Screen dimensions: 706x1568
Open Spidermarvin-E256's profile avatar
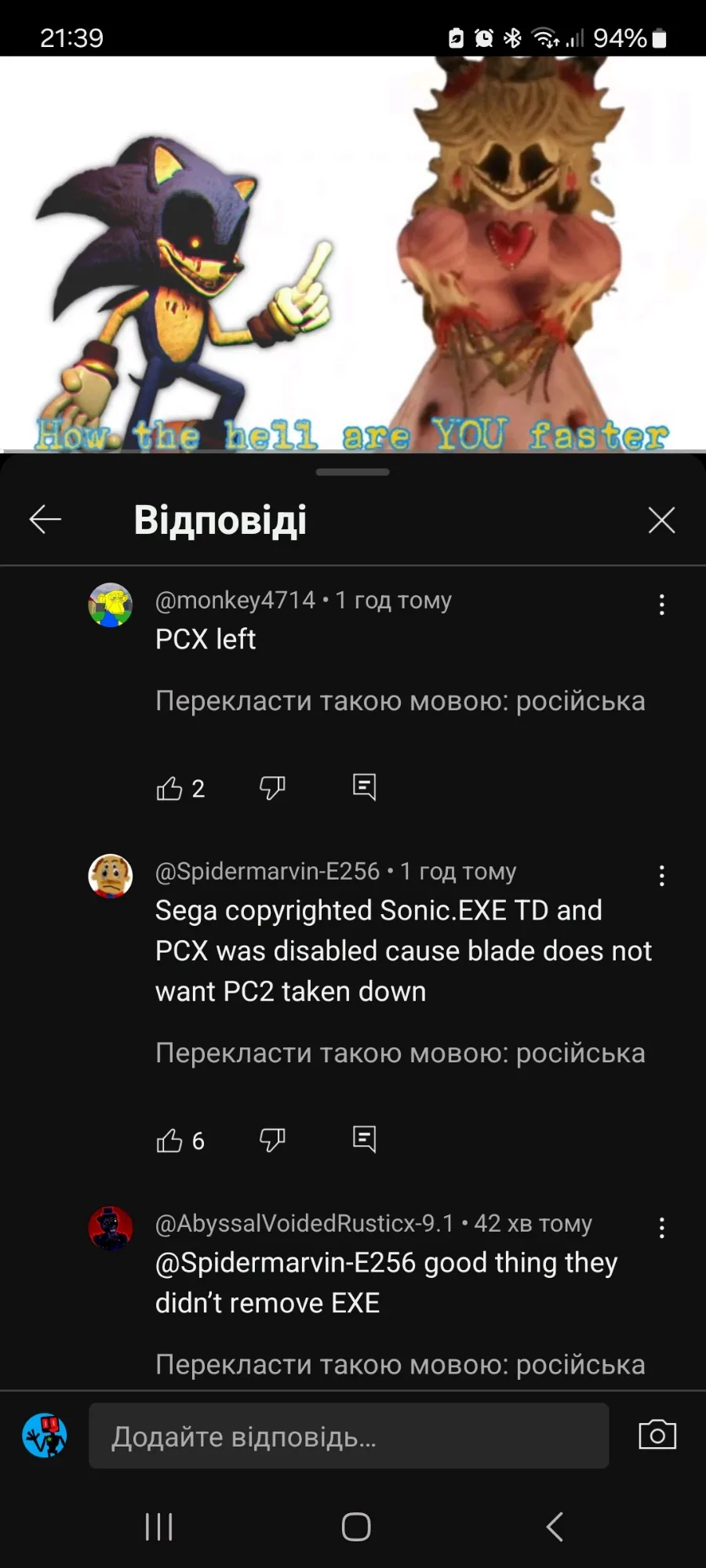click(x=110, y=876)
